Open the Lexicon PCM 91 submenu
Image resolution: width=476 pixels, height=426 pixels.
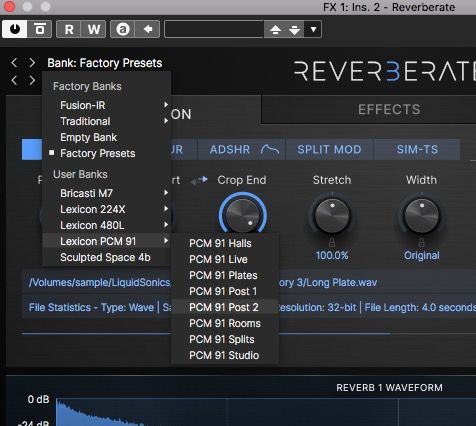[107, 241]
